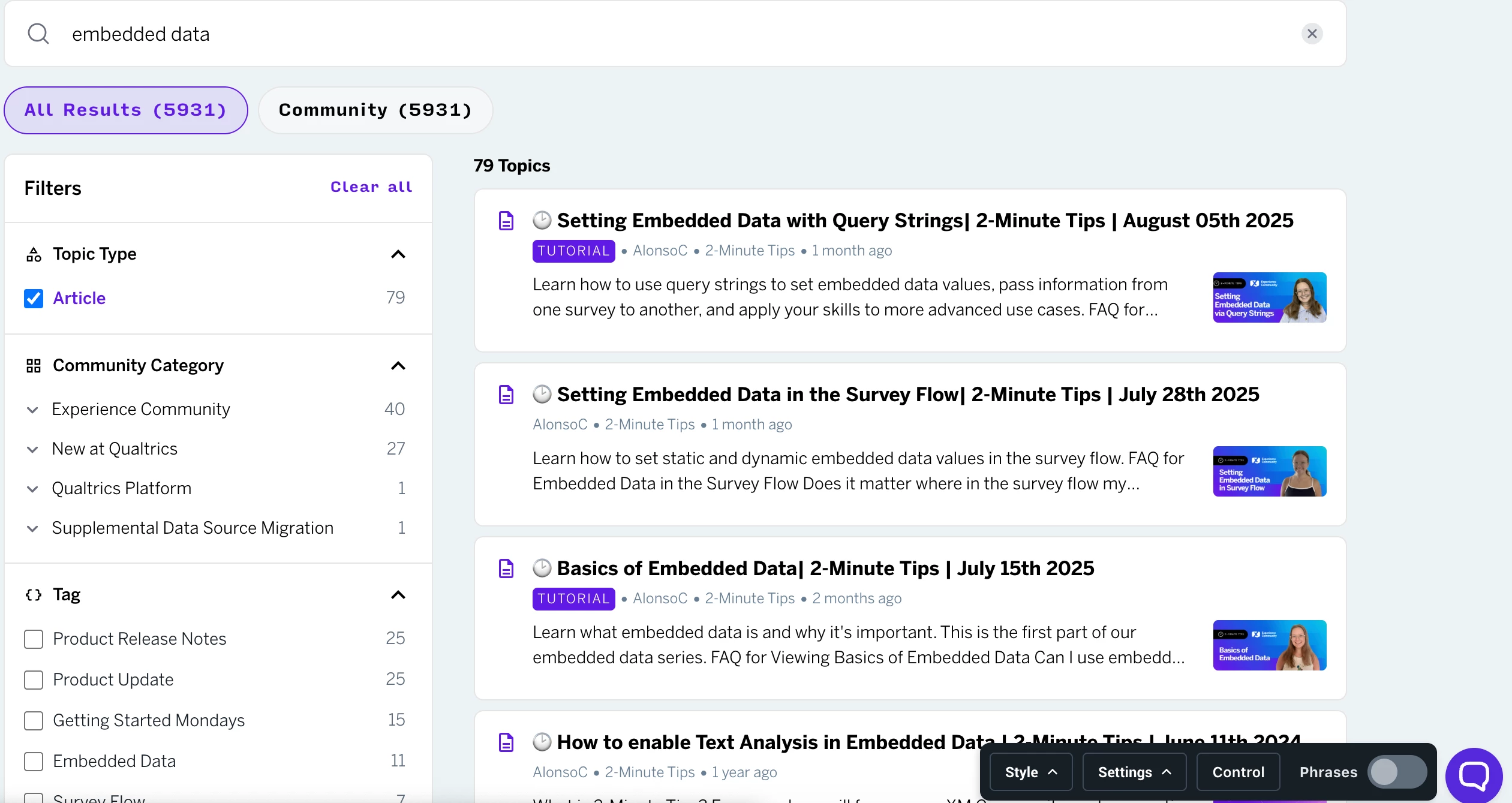Open the chat support bubble
Viewport: 1512px width, 803px height.
coord(1474,776)
